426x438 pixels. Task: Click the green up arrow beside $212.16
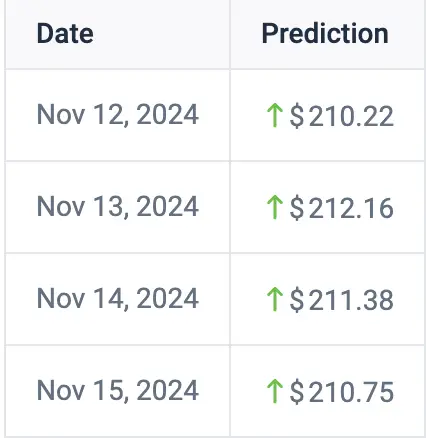click(275, 207)
